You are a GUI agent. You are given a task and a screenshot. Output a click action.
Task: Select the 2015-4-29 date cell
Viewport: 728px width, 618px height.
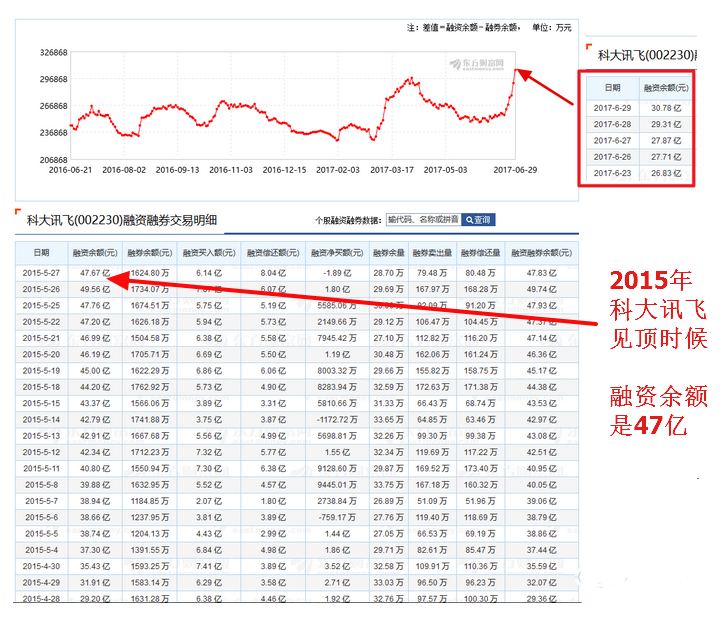(41, 583)
